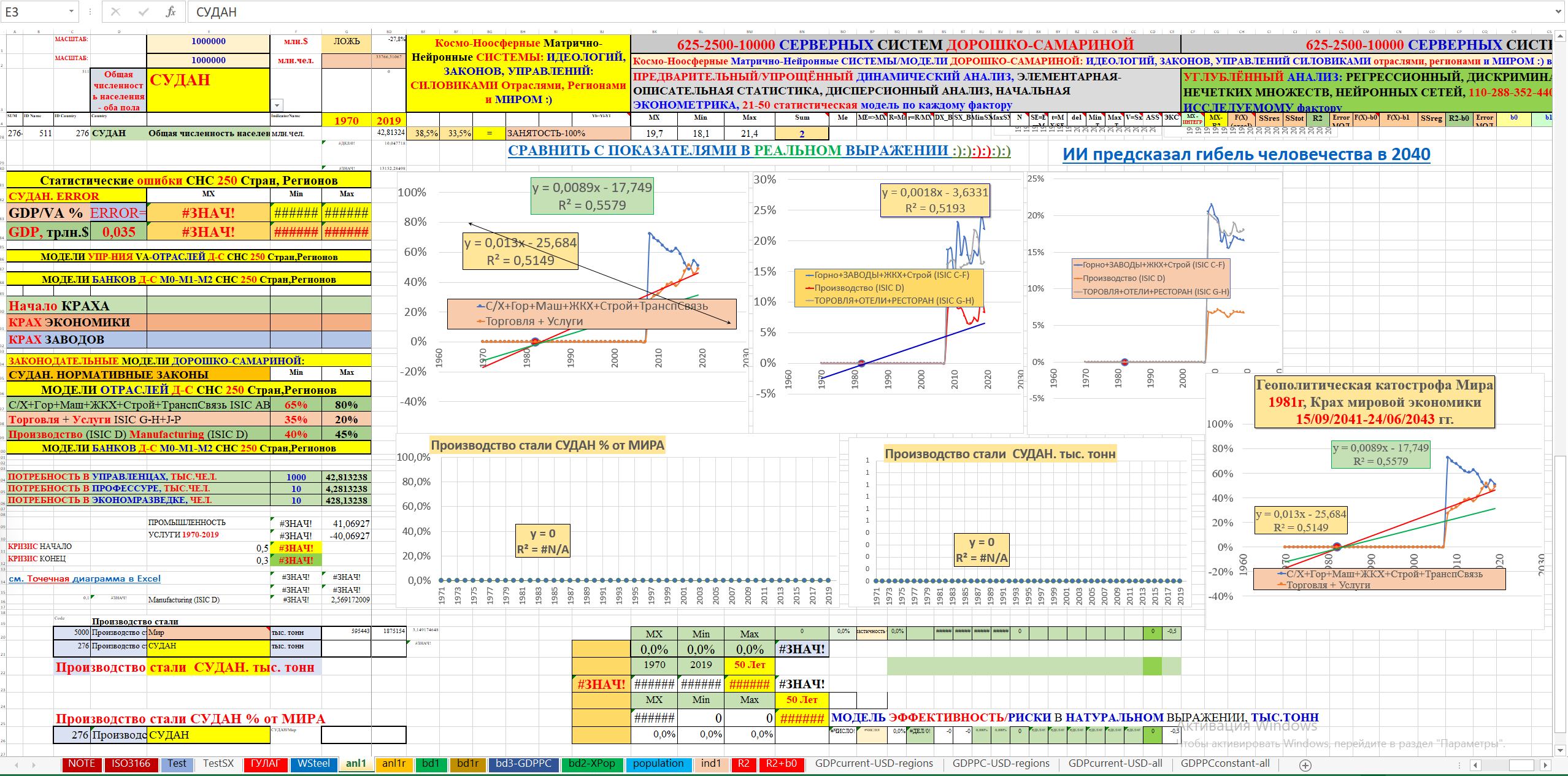This screenshot has width=1568, height=776.
Task: Click vertical scrollbar down arrow
Action: click(1561, 750)
